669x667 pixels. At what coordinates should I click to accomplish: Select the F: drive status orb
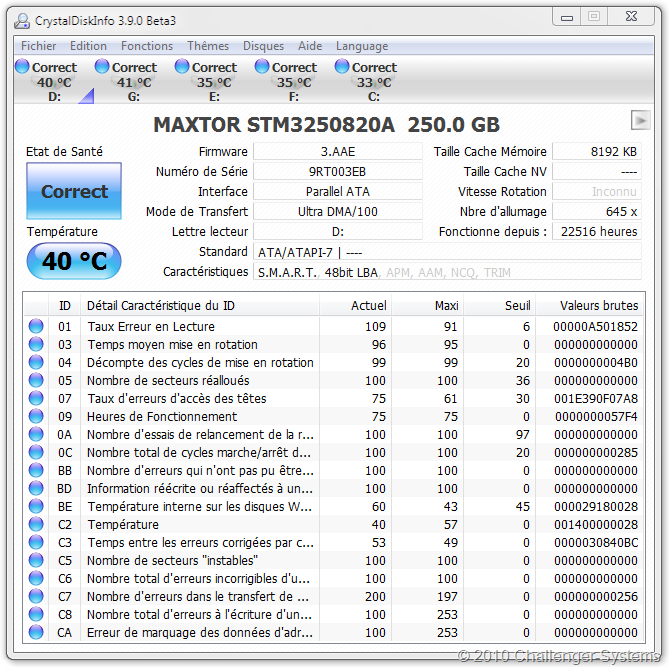point(262,67)
